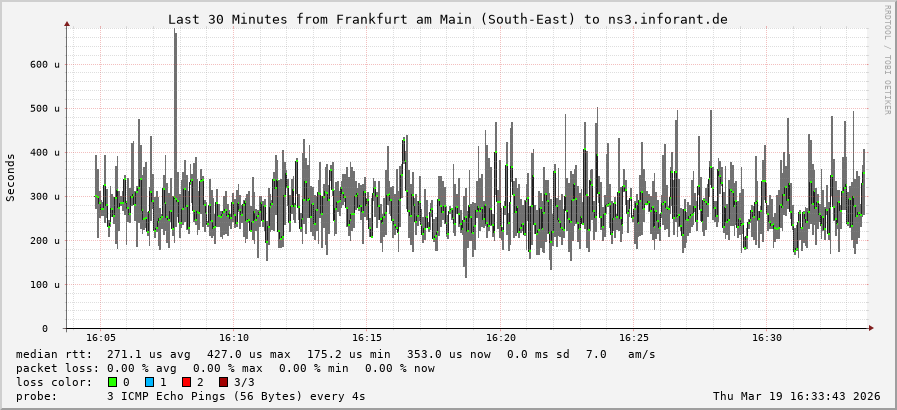This screenshot has width=897, height=410.
Task: Click the 'Seconds' y-axis label
Action: tap(11, 177)
